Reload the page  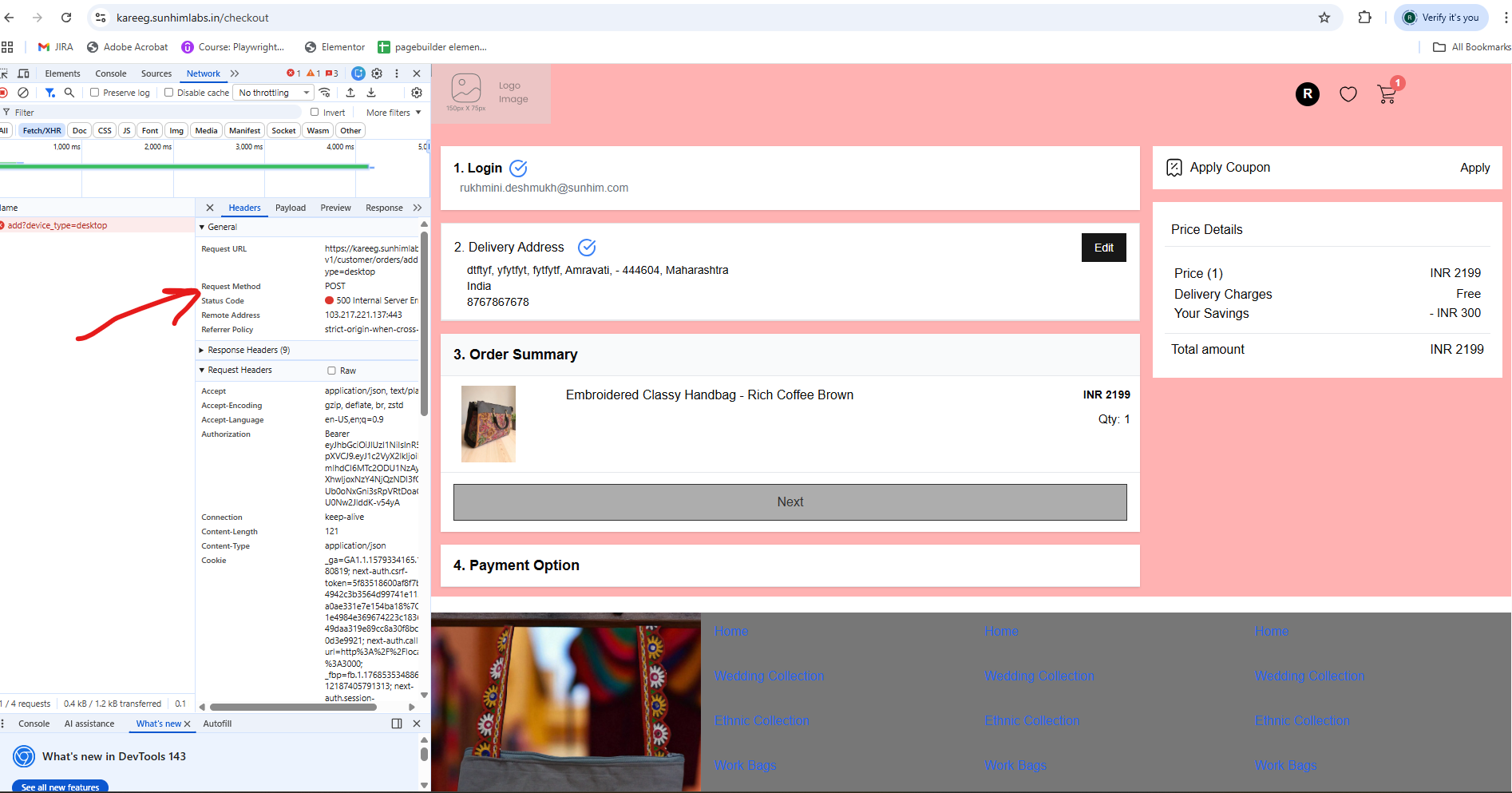pos(66,18)
